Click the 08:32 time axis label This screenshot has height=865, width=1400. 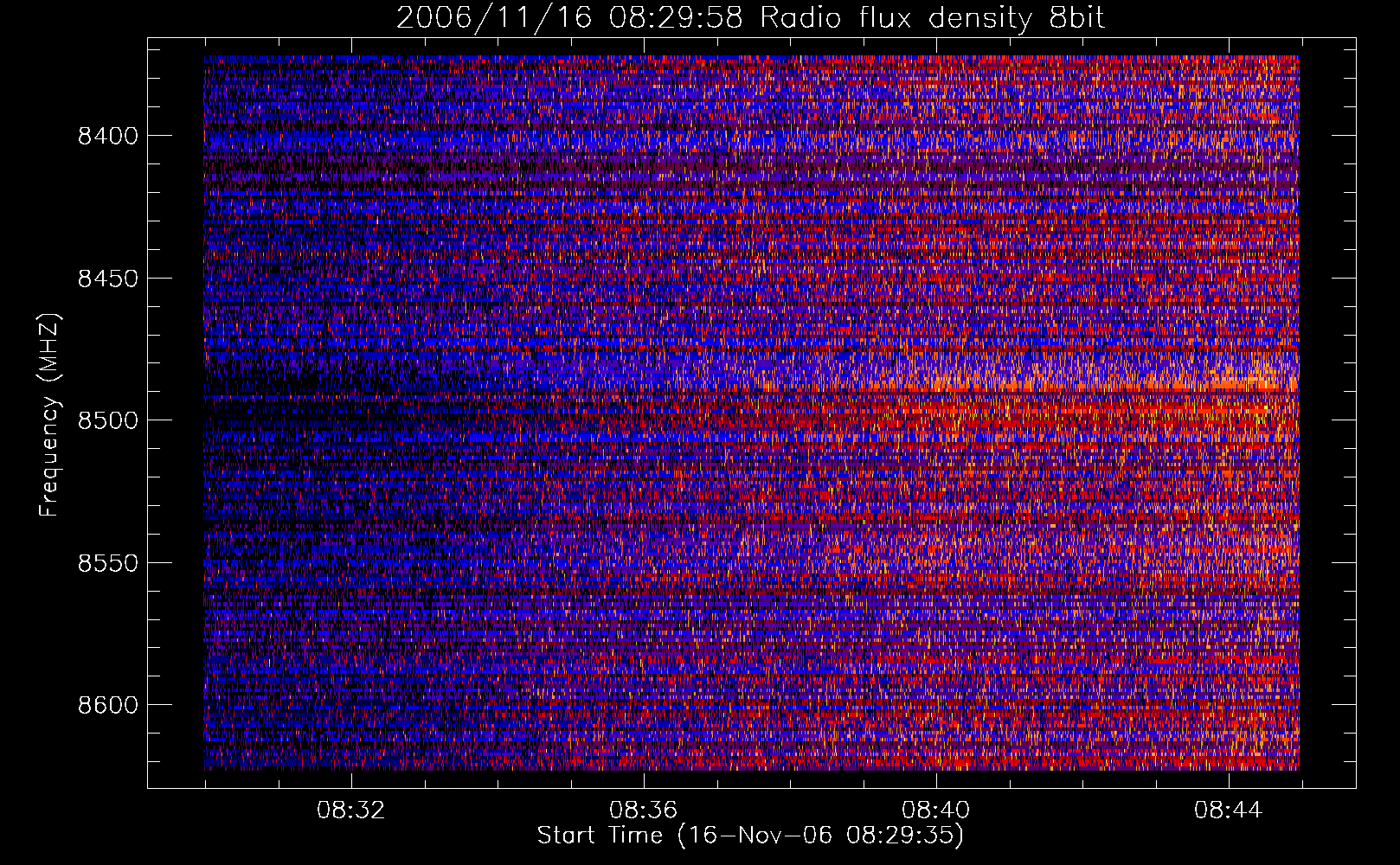pos(350,811)
